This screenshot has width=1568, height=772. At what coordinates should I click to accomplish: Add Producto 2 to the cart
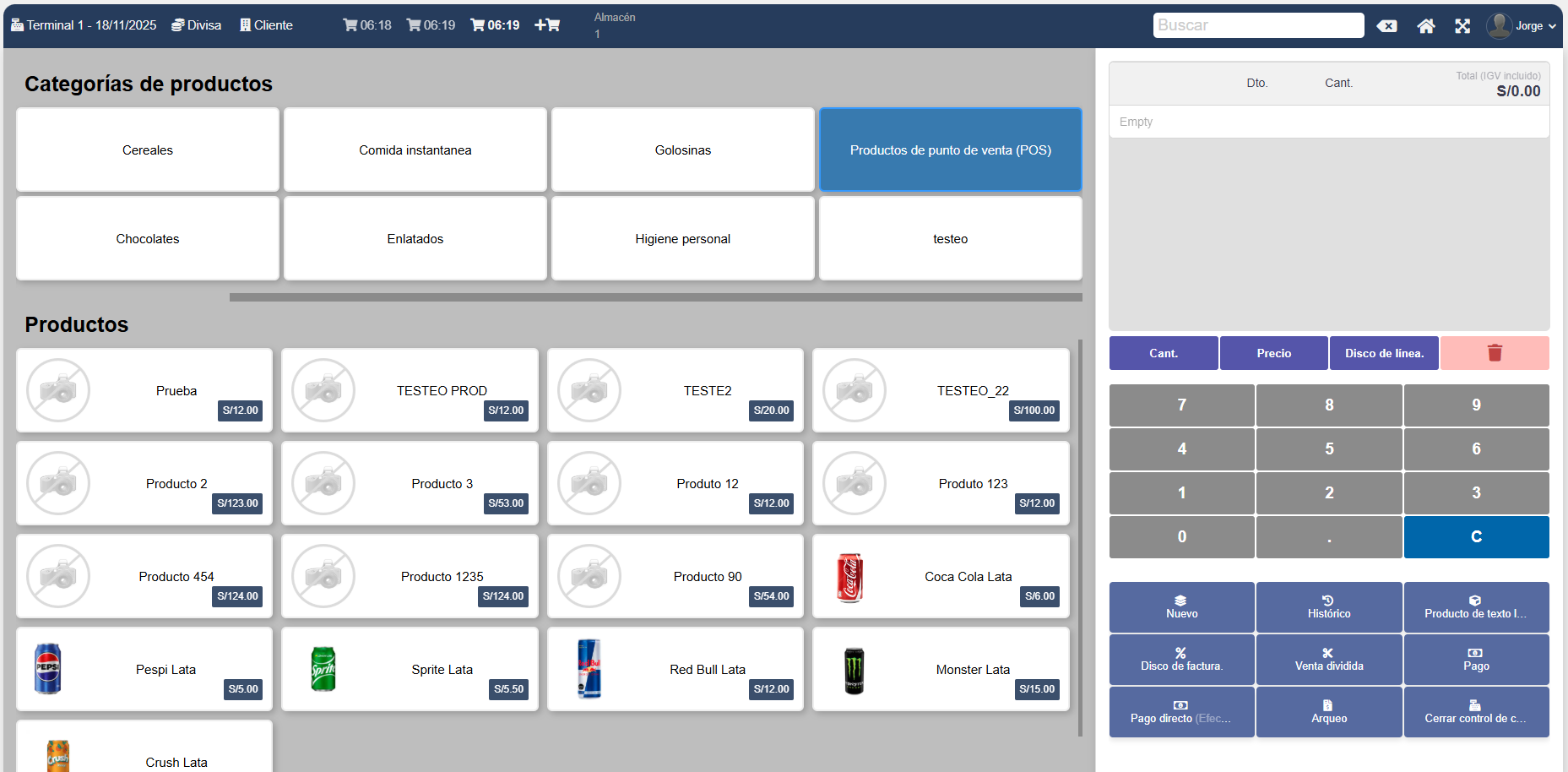click(x=144, y=483)
